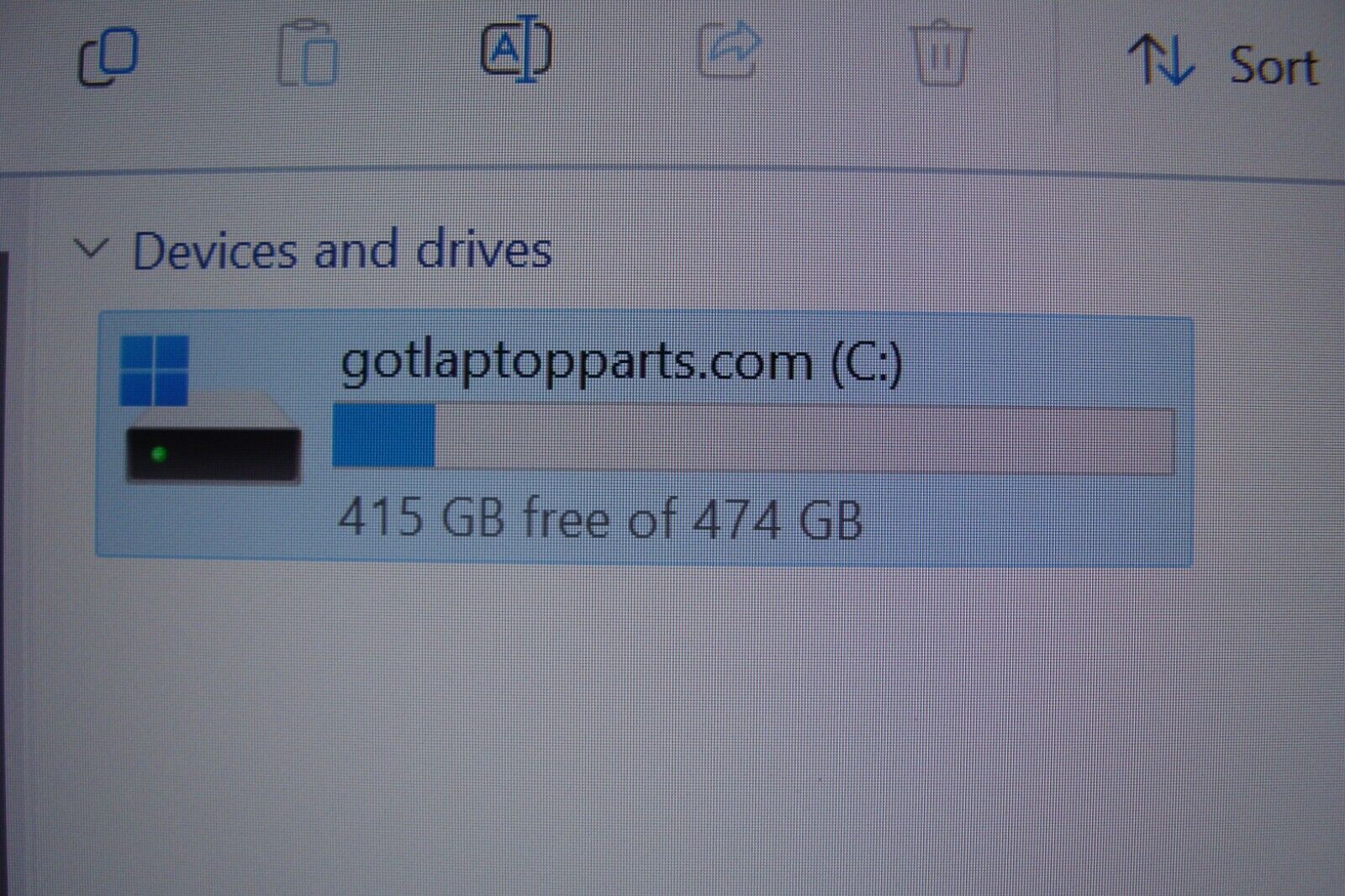
Task: Click the highlighted drive tile's right edge area
Action: [x=1184, y=440]
